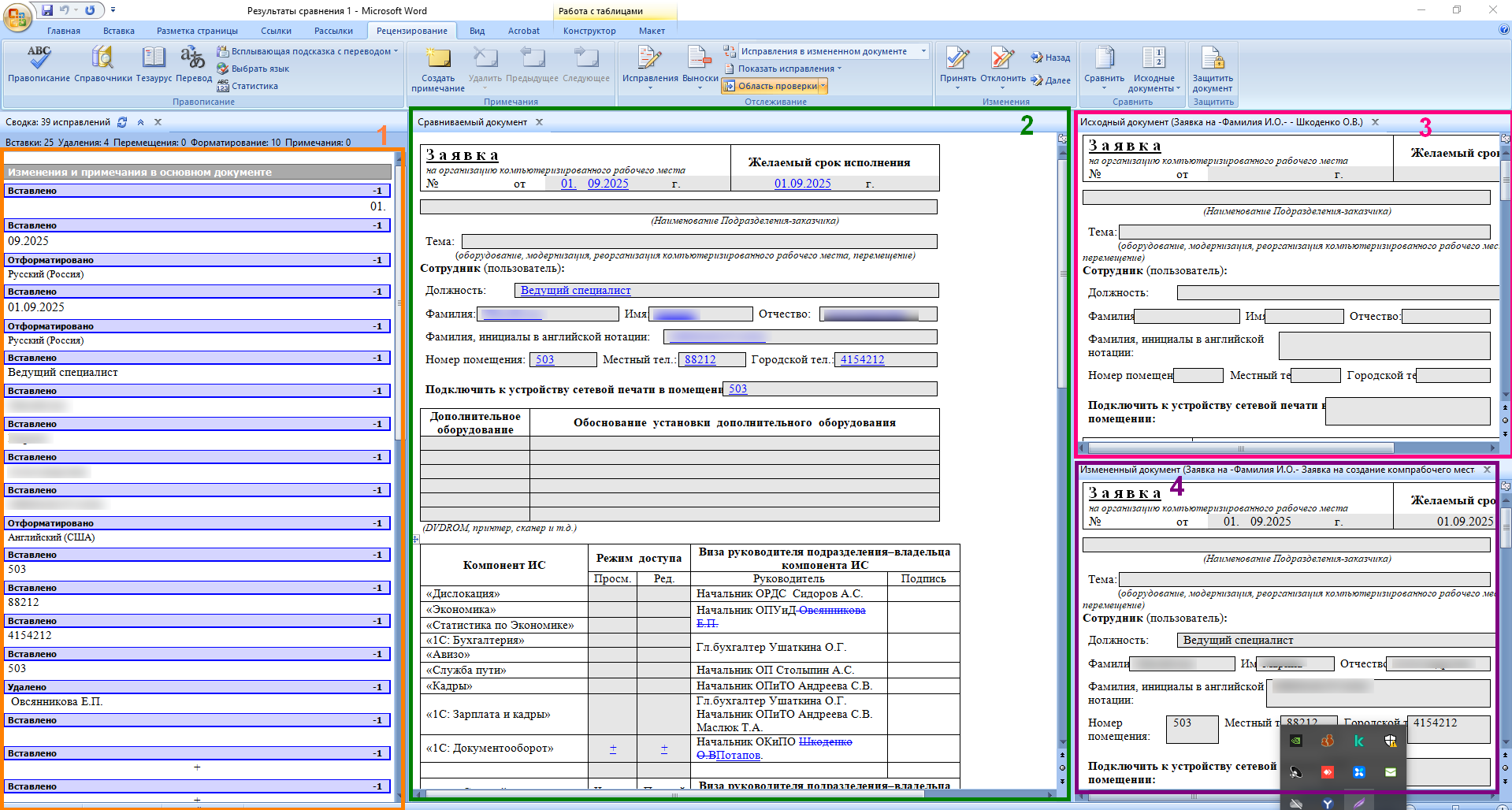Open the NVIDIA icon in the system tray

coord(1296,741)
